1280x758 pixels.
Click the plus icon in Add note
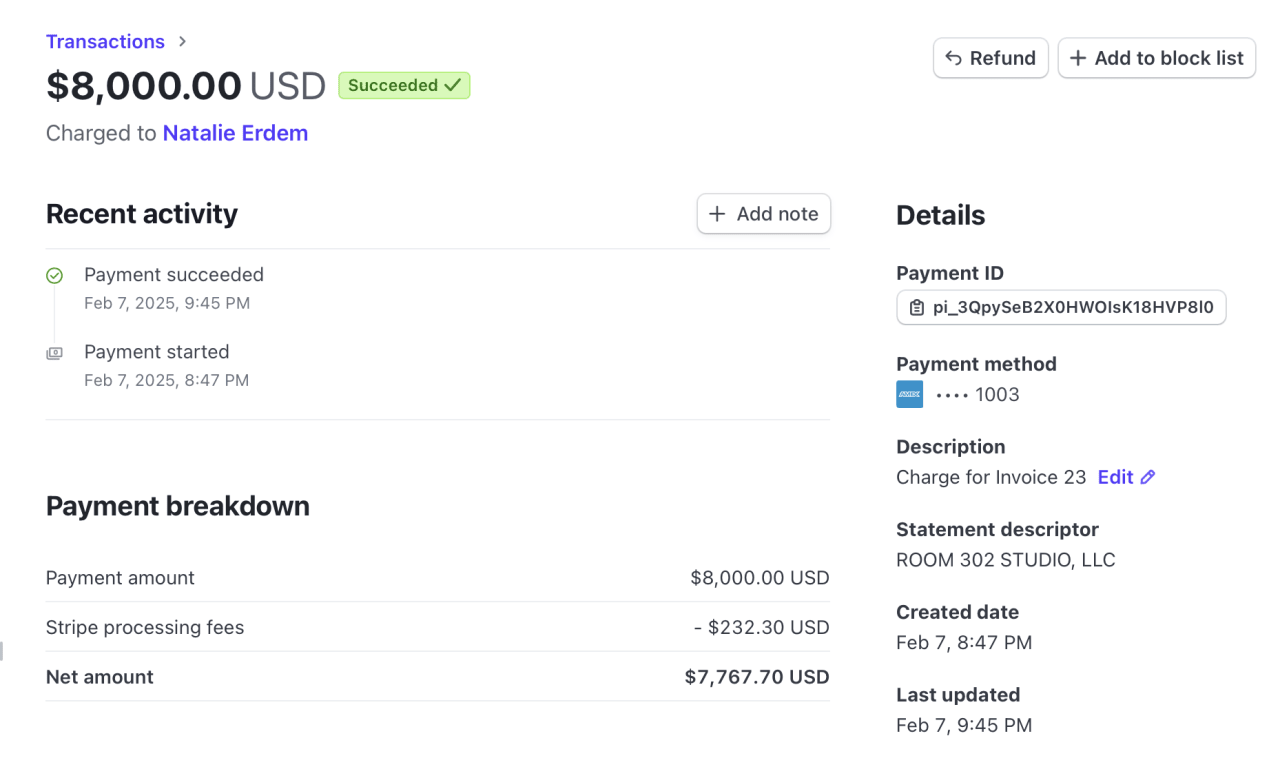point(716,213)
